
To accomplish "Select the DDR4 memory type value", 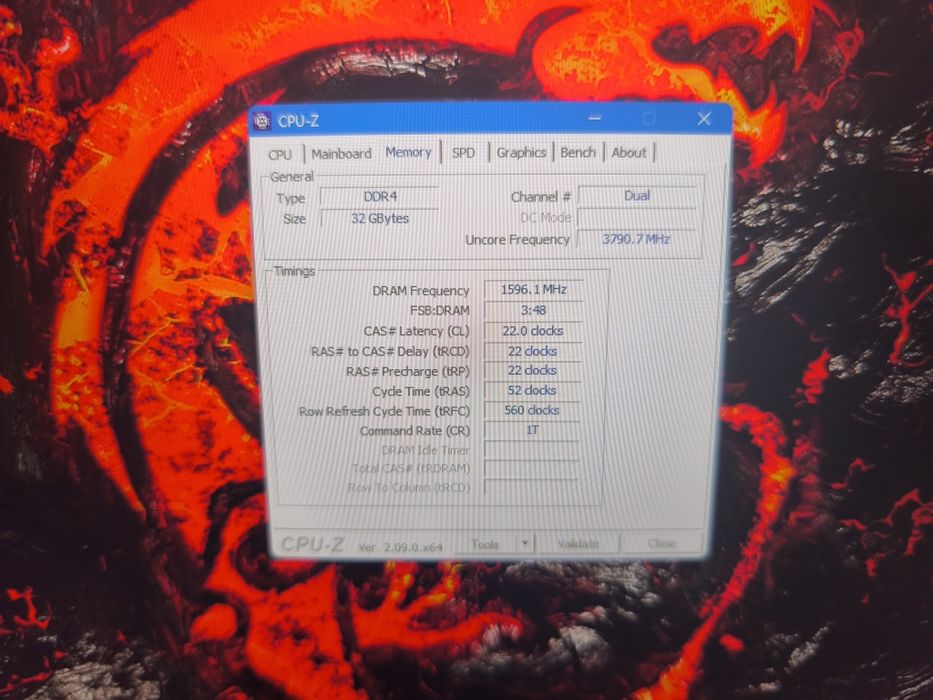I will coord(380,196).
